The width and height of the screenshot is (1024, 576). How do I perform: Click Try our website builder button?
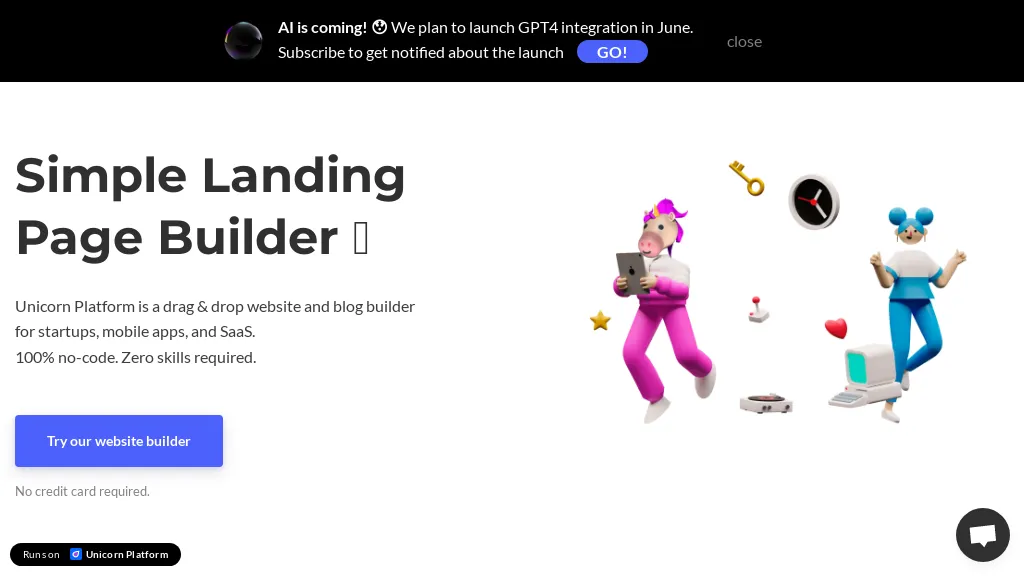[119, 441]
